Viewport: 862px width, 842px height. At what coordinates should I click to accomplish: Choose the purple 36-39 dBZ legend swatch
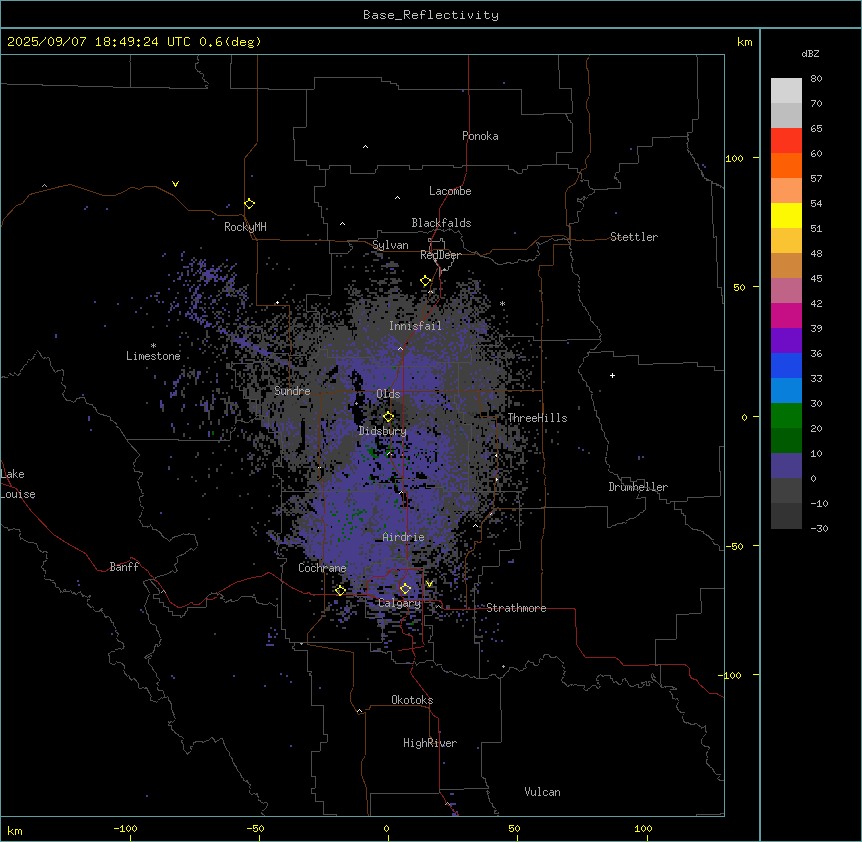coord(786,341)
